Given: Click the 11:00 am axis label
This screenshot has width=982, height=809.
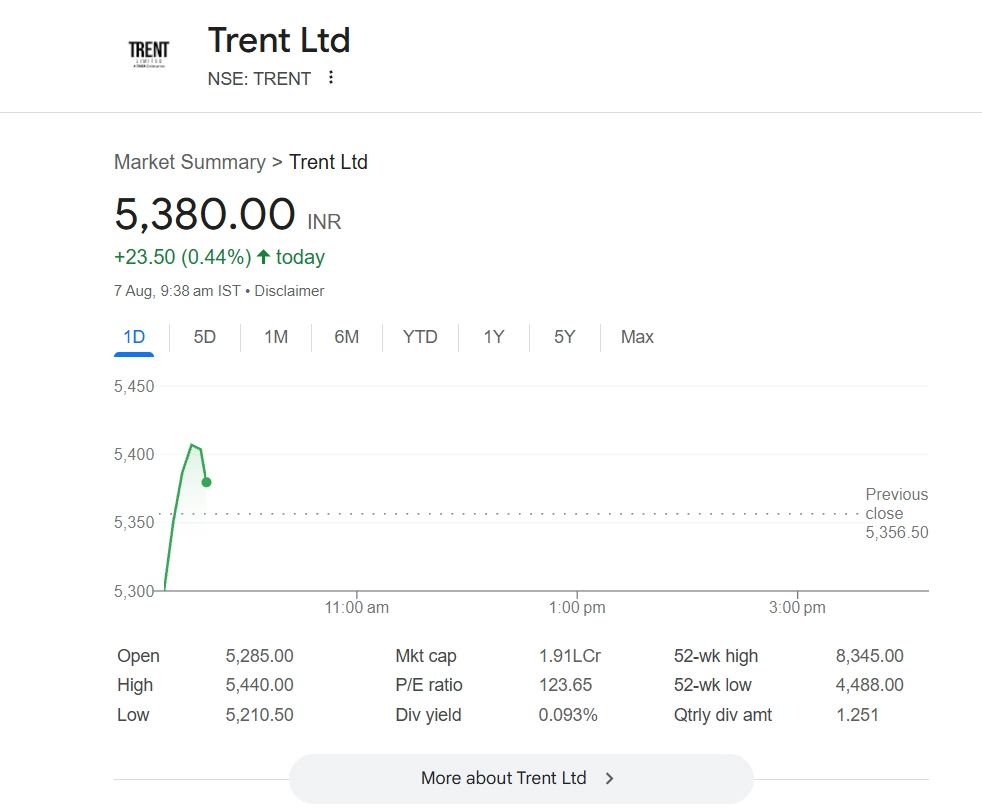Looking at the screenshot, I should [x=357, y=607].
